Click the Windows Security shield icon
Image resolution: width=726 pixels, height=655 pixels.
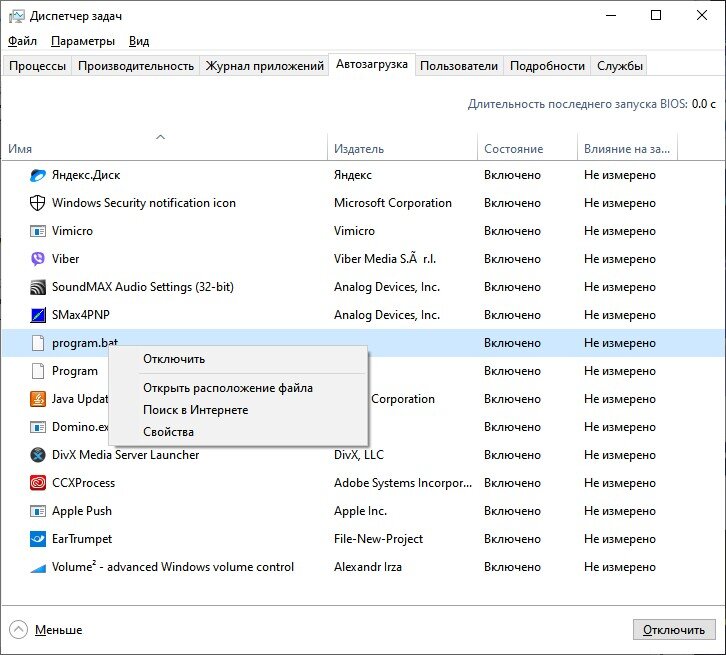pos(38,203)
